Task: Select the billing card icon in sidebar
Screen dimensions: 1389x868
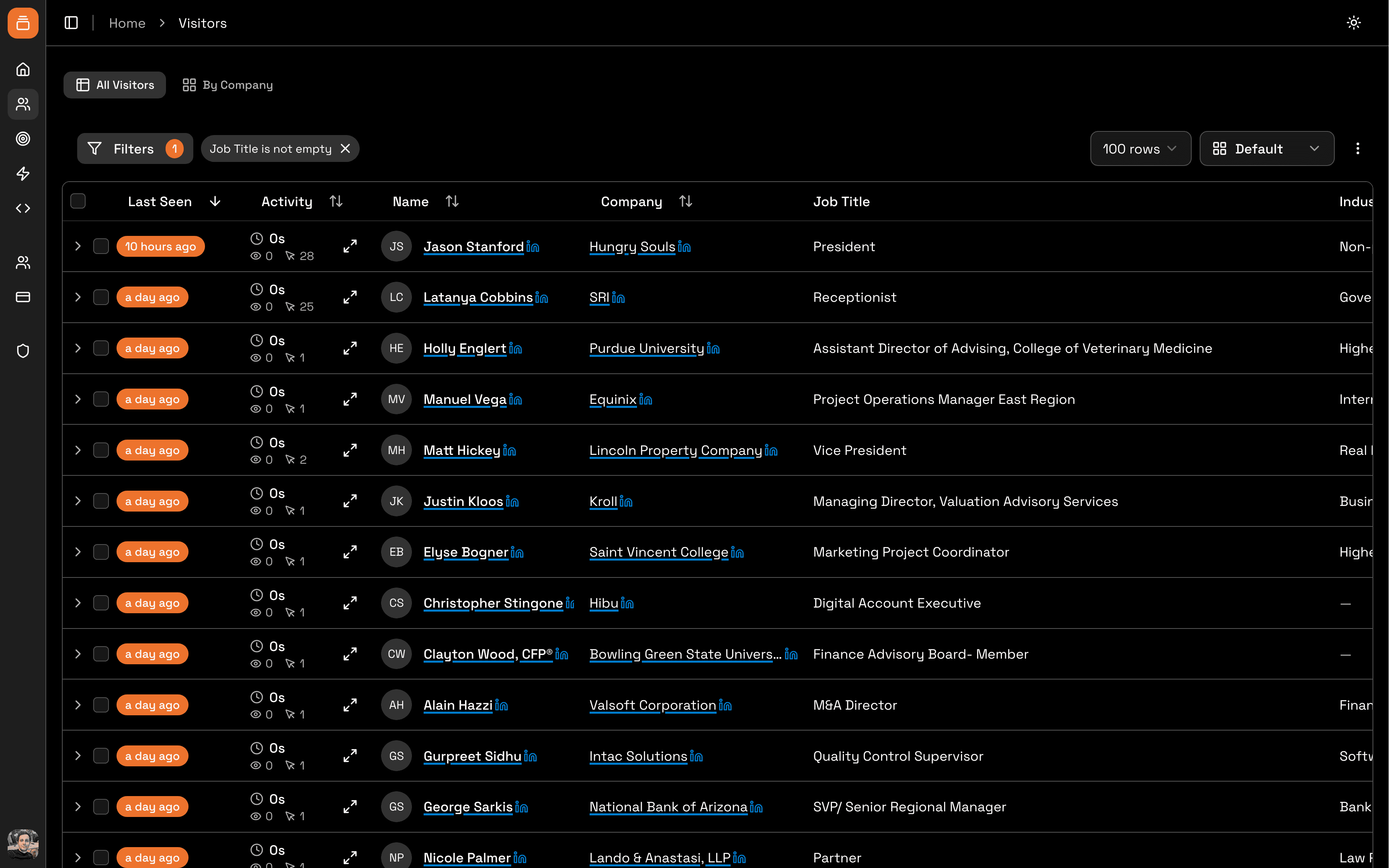Action: click(x=23, y=297)
